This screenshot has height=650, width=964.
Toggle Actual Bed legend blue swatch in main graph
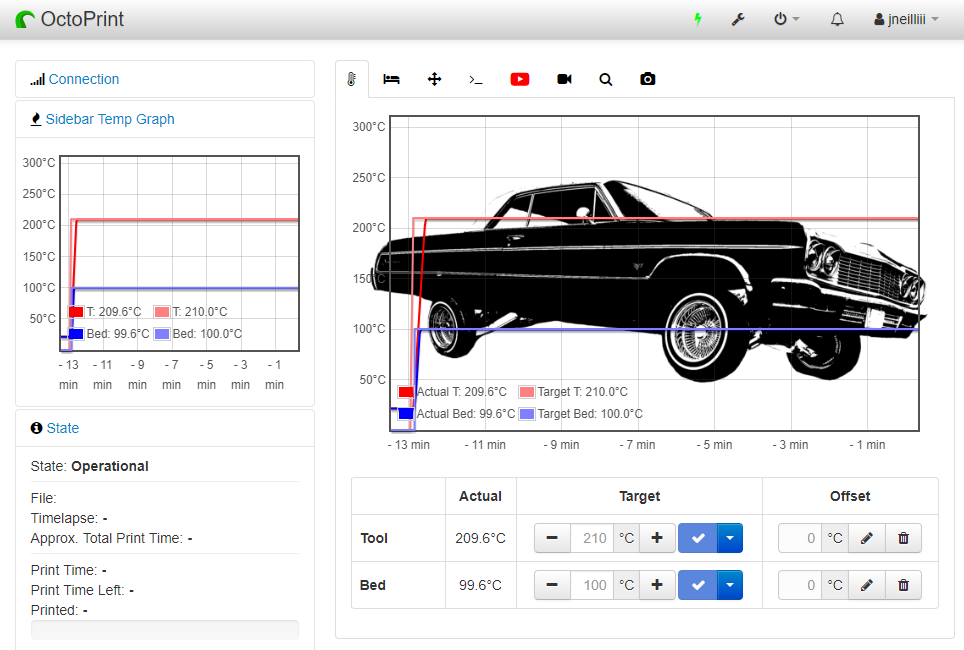[x=406, y=414]
